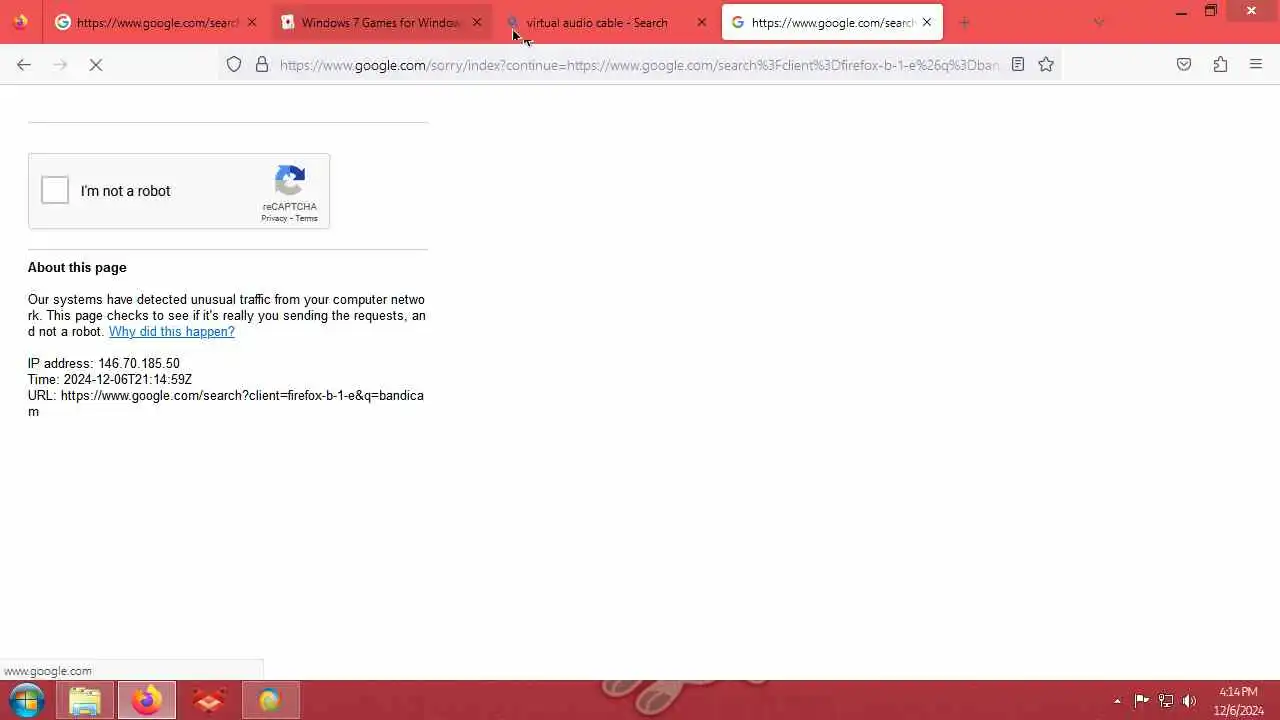
Task: Click the IP address 146.70.185.50 text
Action: pyautogui.click(x=104, y=363)
